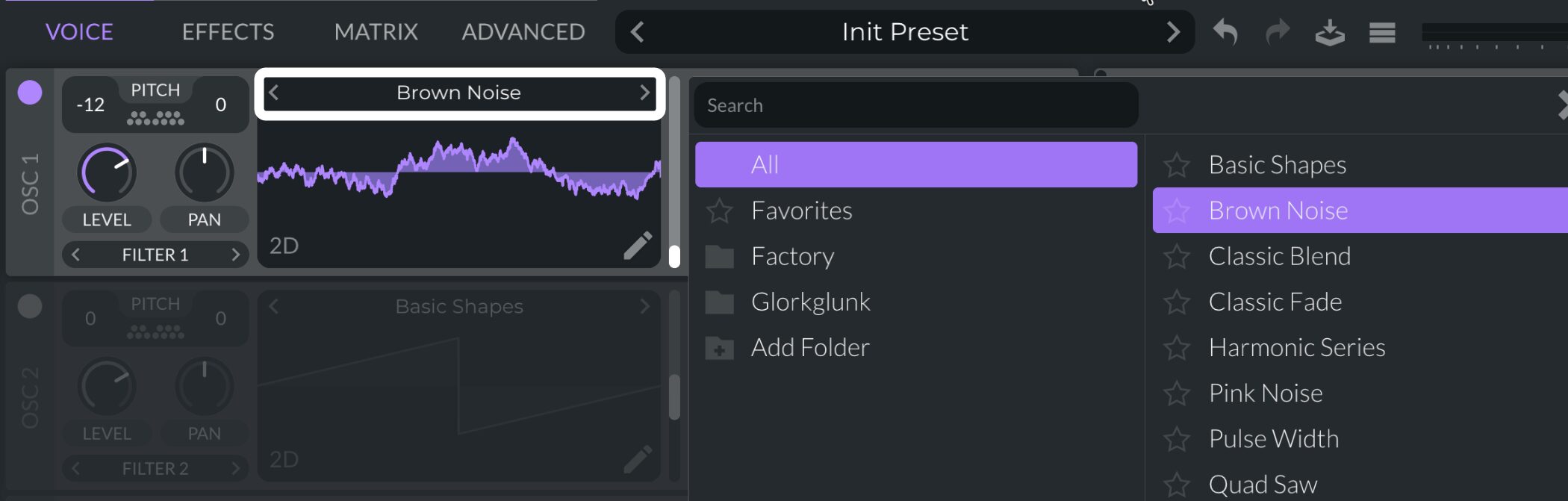Viewport: 1568px width, 501px height.
Task: Open the hamburger menu icon
Action: pos(1382,33)
